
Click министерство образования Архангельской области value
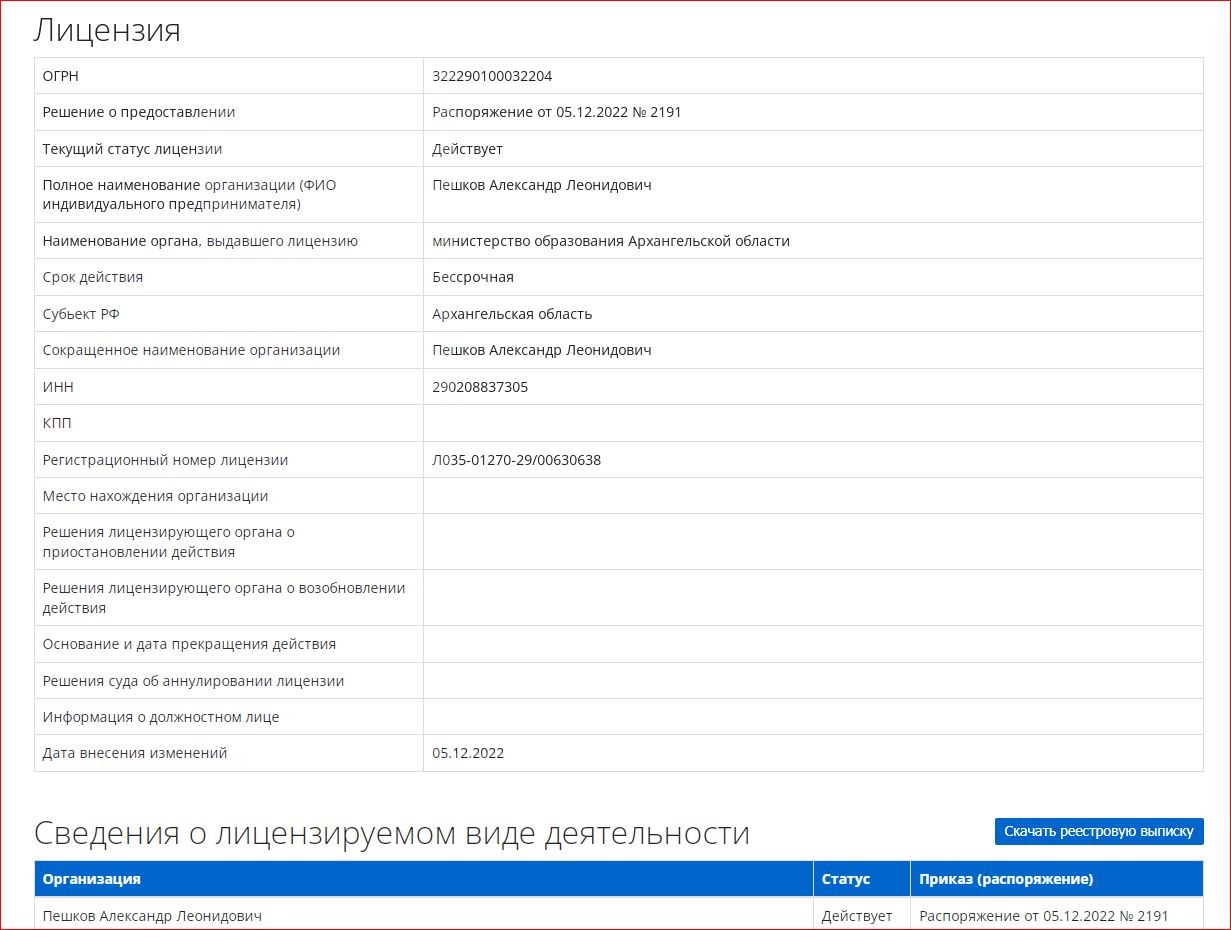[610, 241]
